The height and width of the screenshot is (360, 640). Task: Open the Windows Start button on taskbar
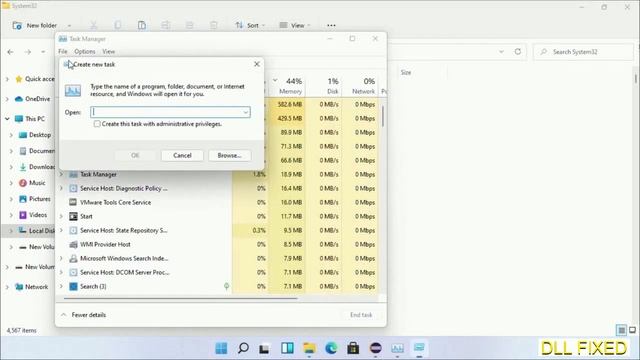click(x=221, y=348)
